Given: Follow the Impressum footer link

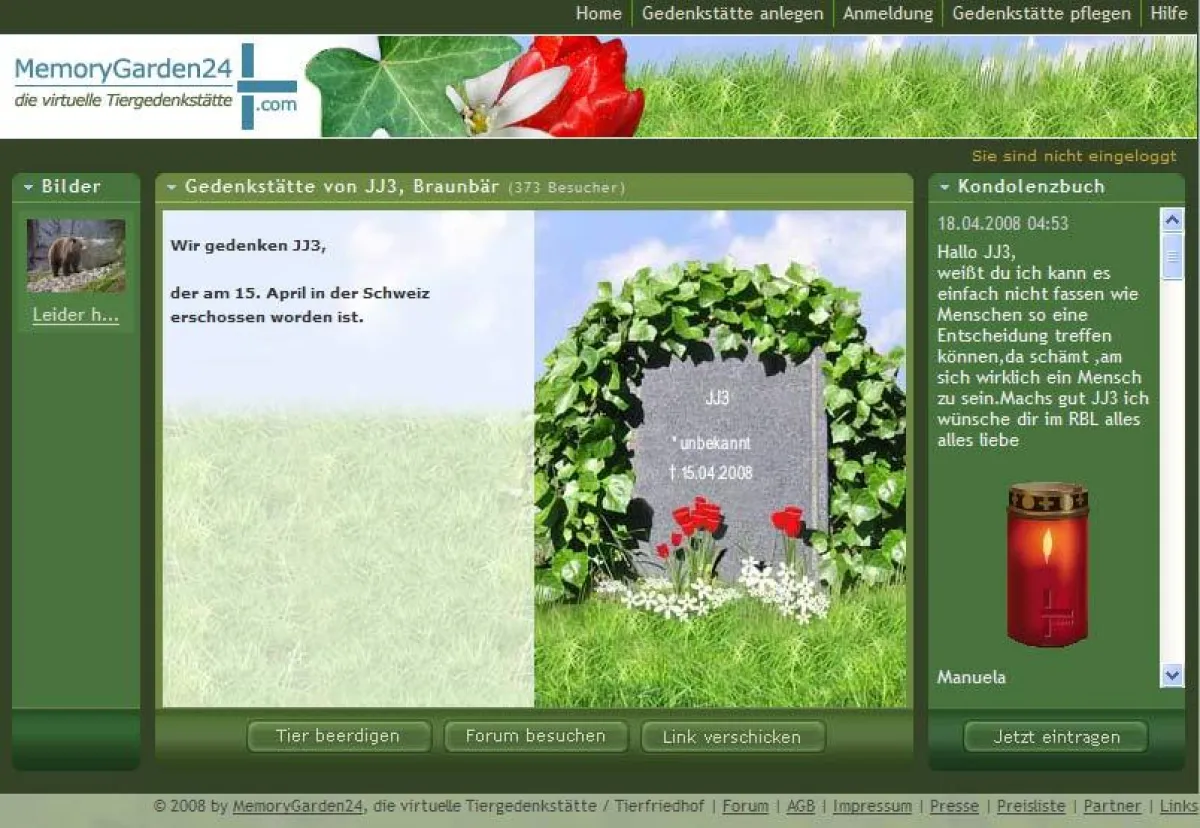Looking at the screenshot, I should pos(871,806).
